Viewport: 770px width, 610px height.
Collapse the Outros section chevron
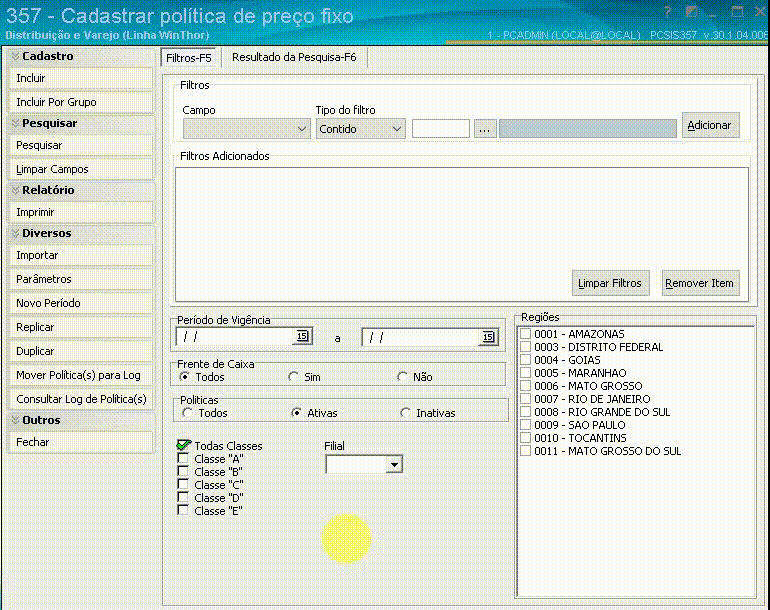tap(15, 420)
